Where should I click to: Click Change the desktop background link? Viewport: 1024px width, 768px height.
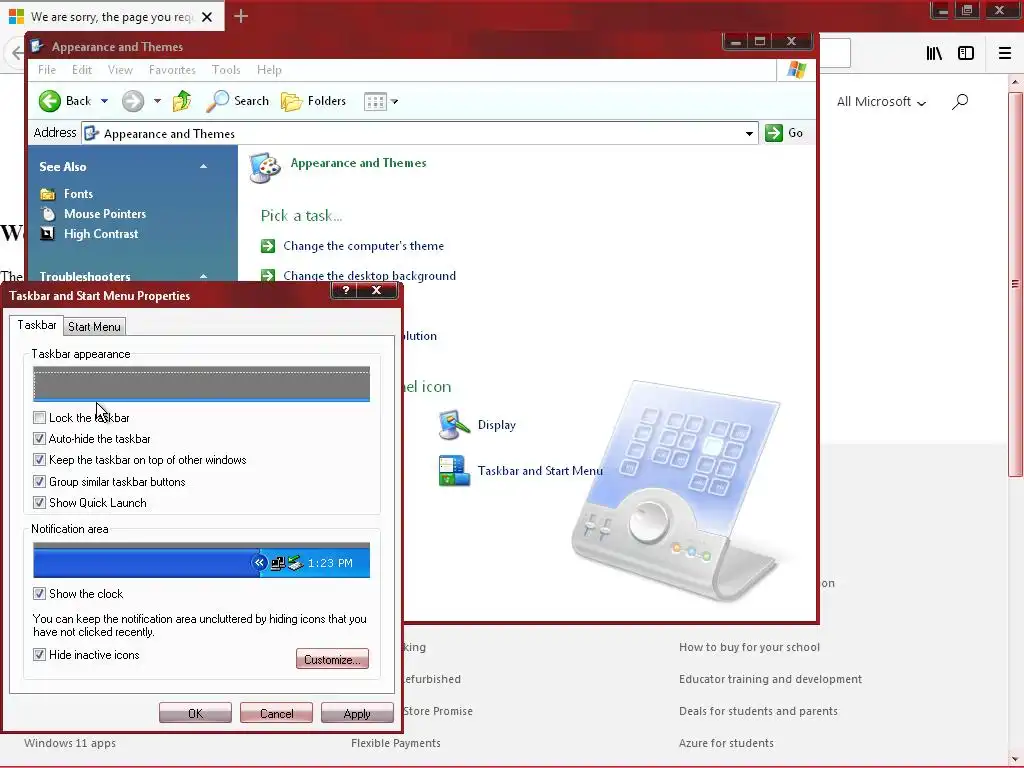370,276
